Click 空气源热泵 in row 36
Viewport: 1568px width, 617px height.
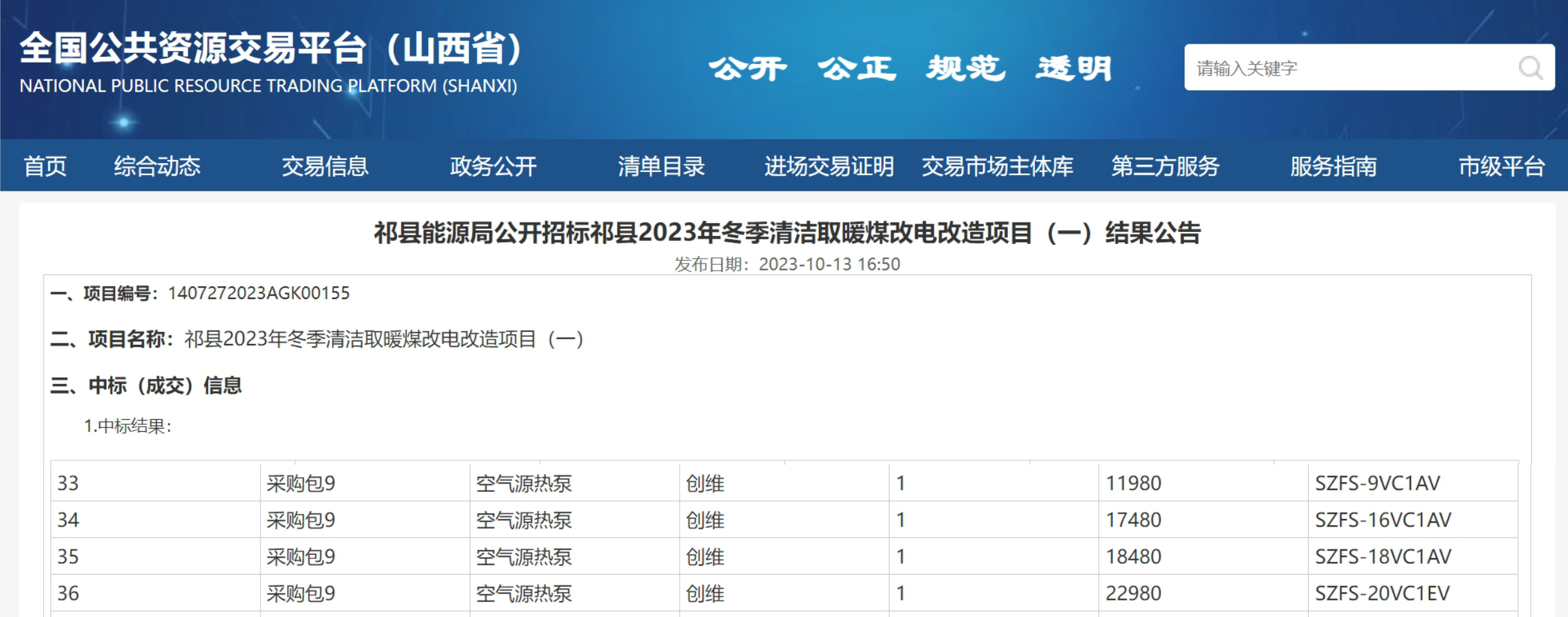pos(575,593)
